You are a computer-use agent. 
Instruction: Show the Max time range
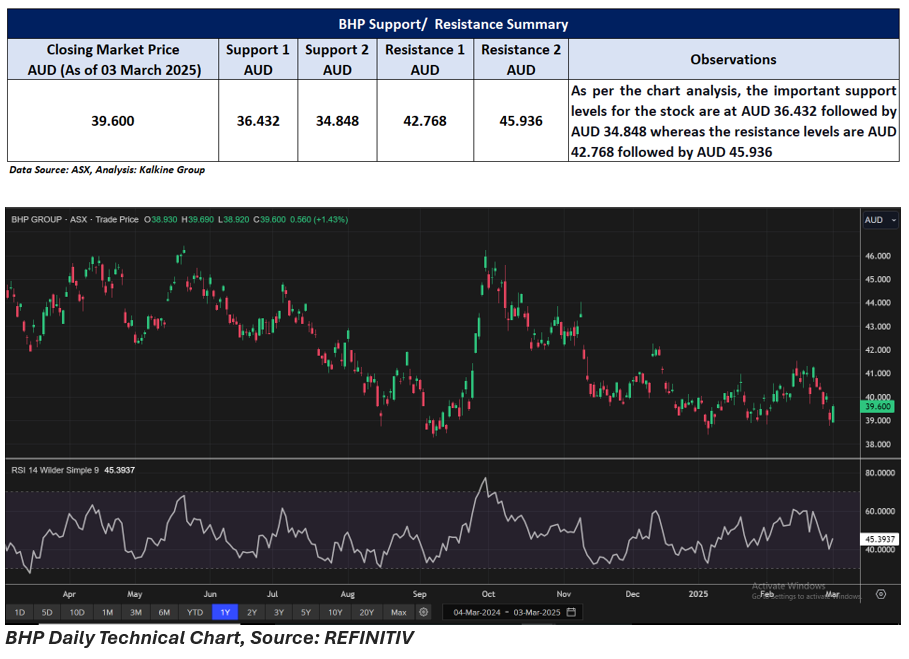[x=399, y=612]
